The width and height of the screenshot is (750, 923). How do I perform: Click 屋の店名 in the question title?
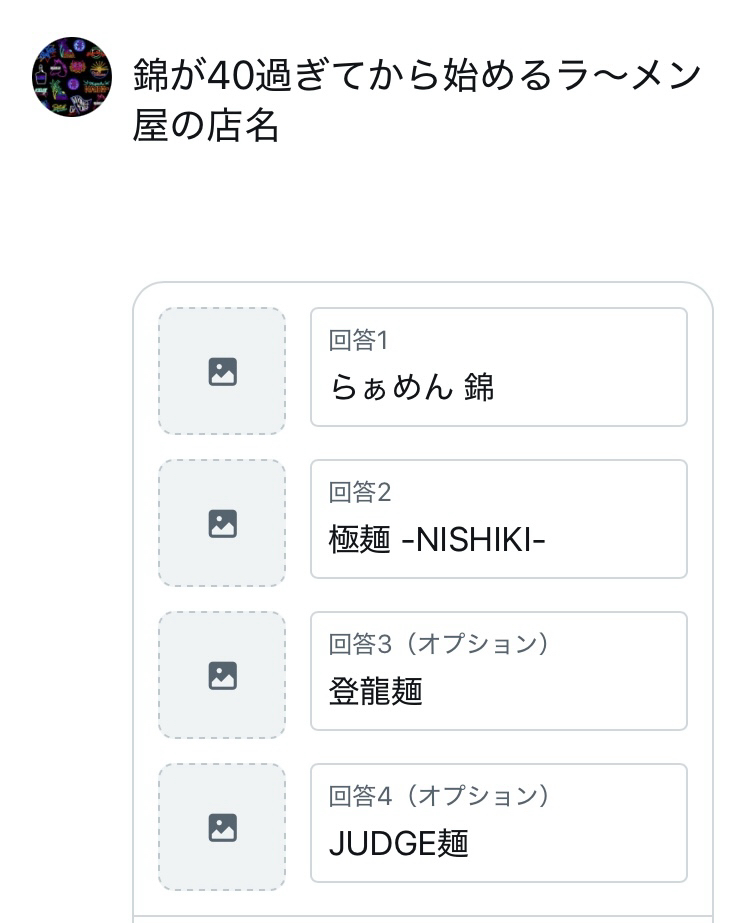click(205, 127)
